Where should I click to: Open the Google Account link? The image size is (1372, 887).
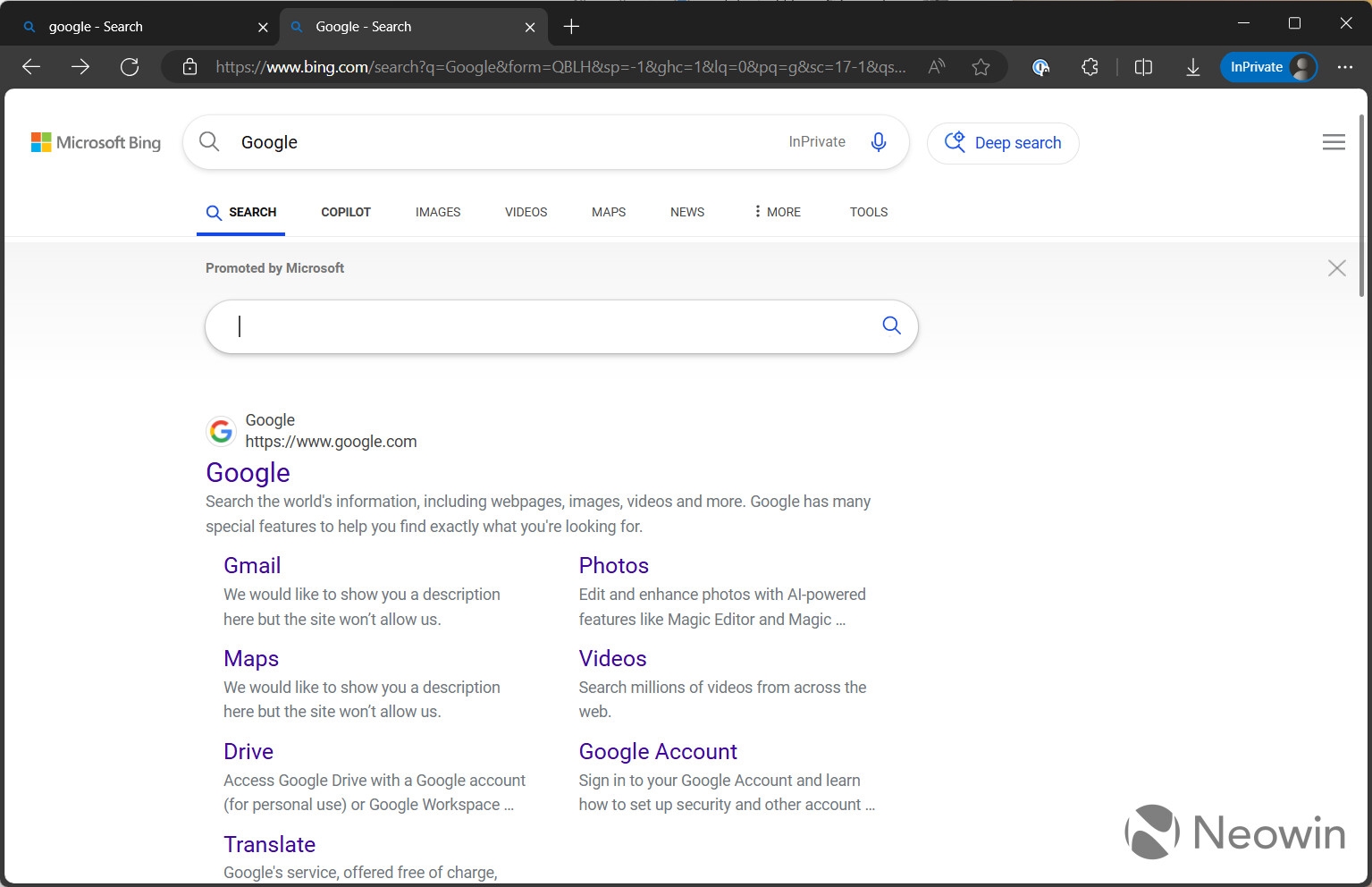pos(658,751)
